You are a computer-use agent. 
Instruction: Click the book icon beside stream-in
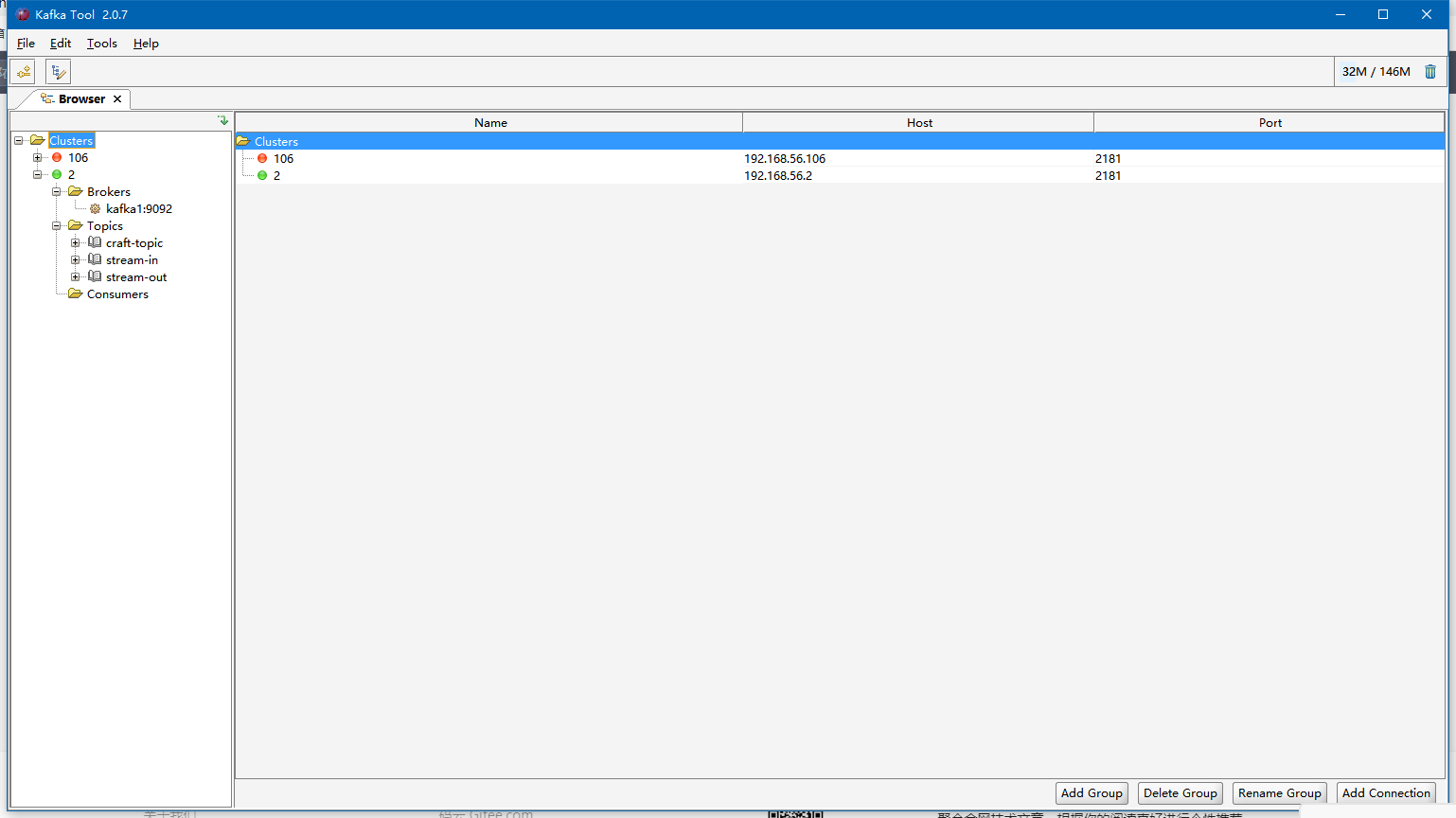tap(95, 260)
